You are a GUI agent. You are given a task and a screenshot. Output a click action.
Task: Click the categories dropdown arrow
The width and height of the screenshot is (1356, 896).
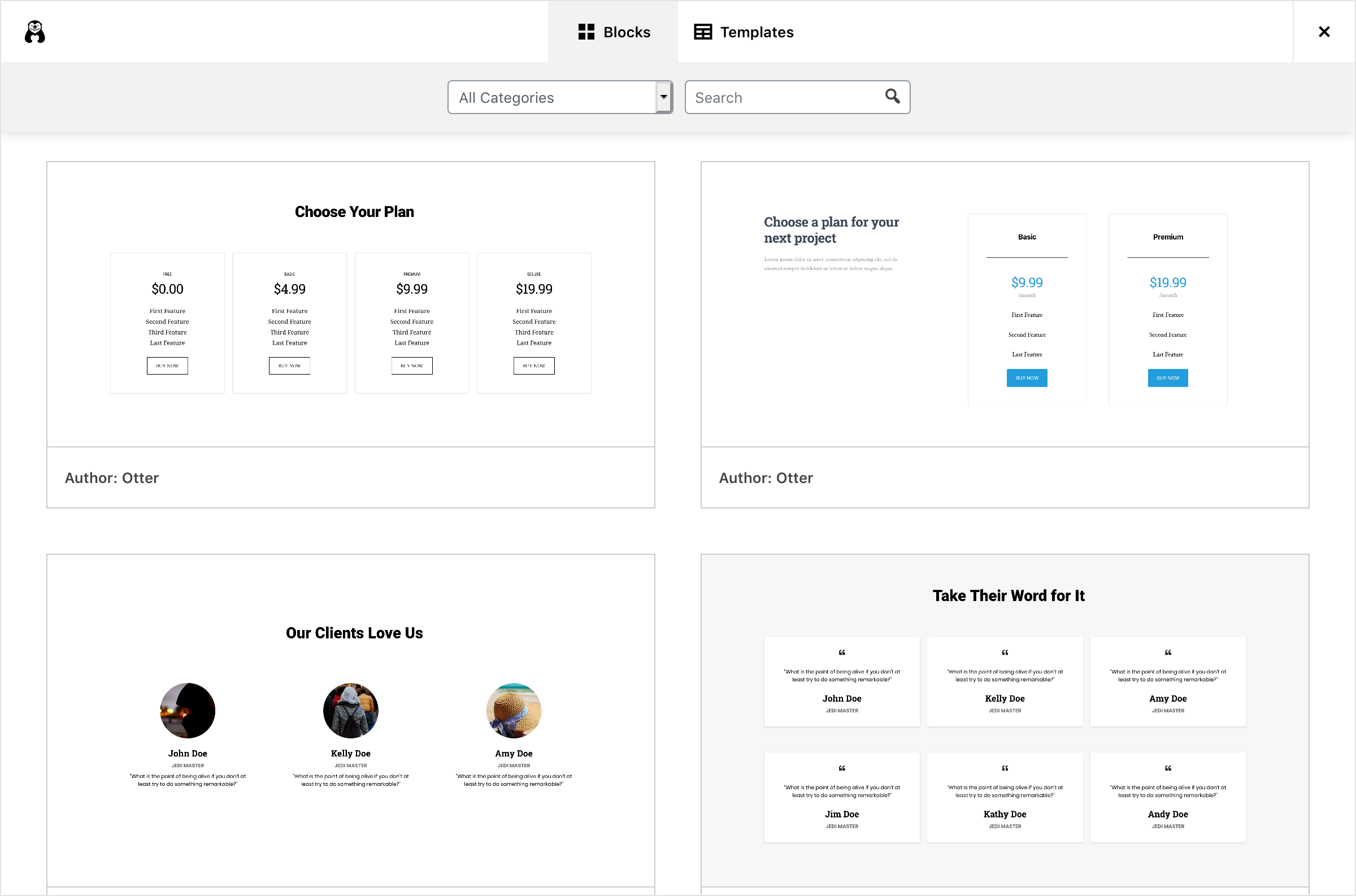(x=663, y=97)
